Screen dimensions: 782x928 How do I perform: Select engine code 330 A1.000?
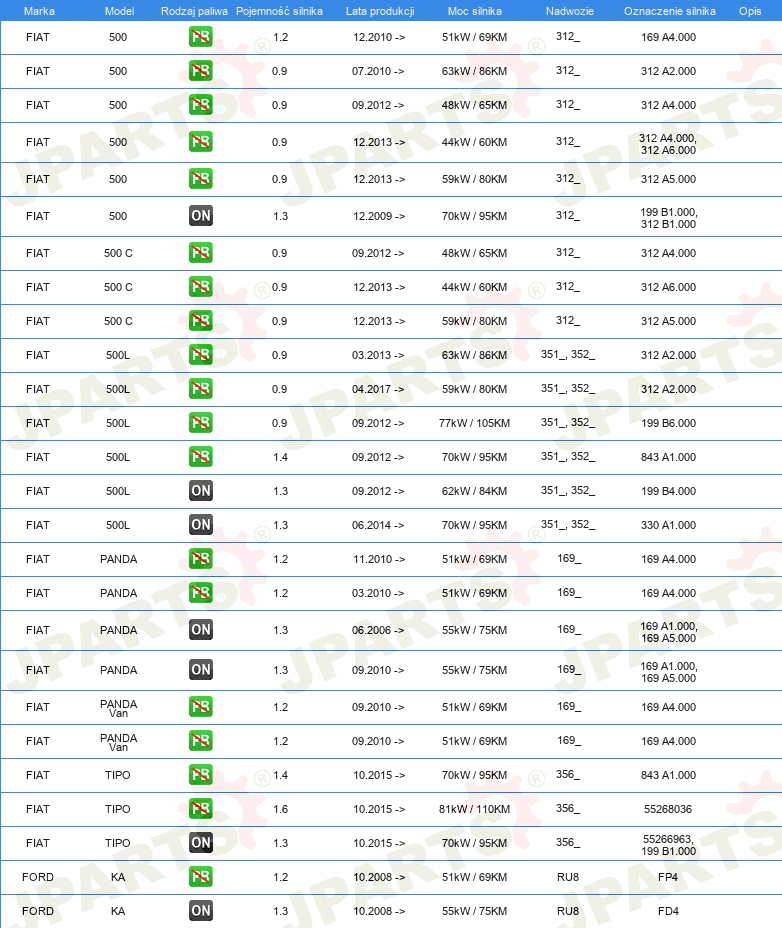pyautogui.click(x=668, y=525)
